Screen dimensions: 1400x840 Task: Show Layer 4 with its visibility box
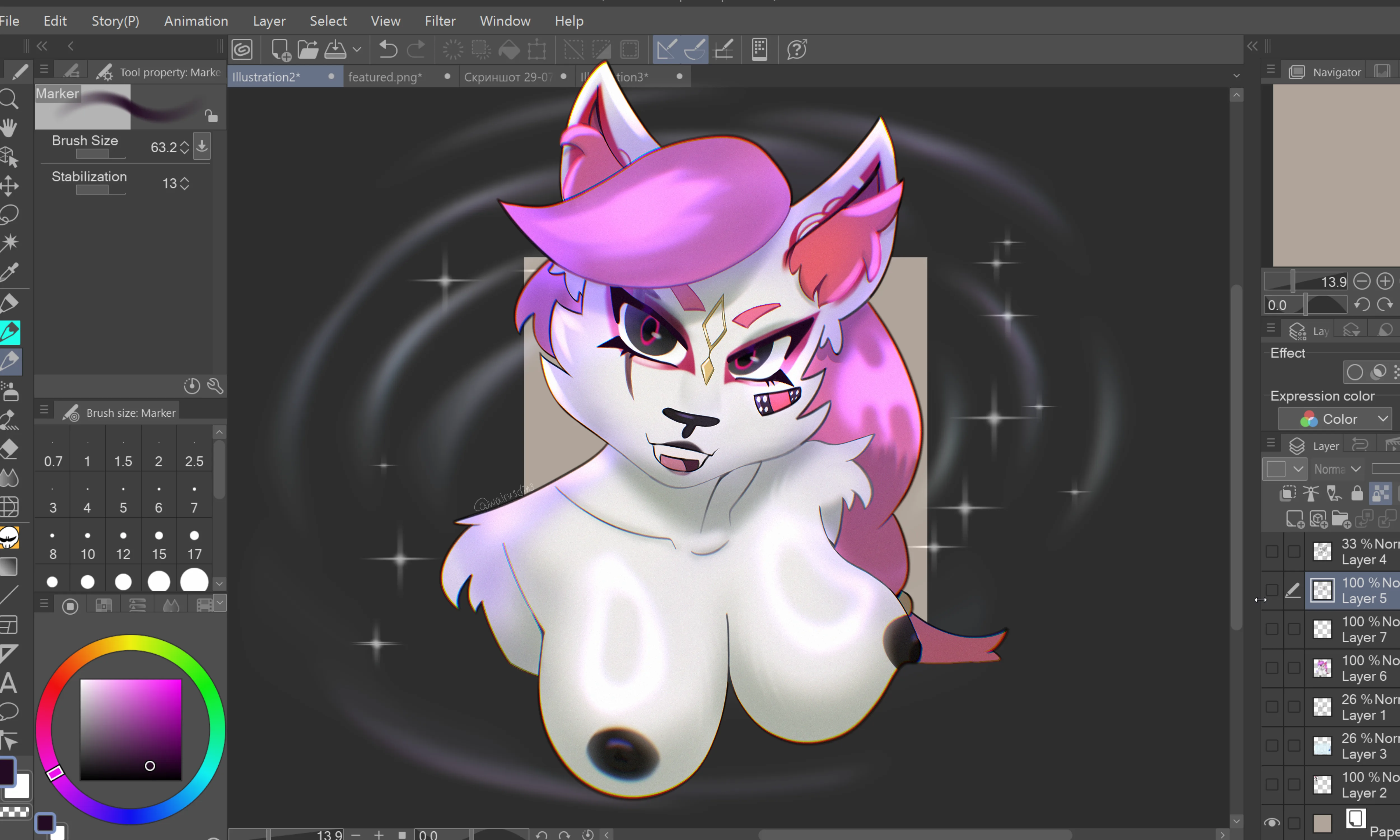[1271, 551]
